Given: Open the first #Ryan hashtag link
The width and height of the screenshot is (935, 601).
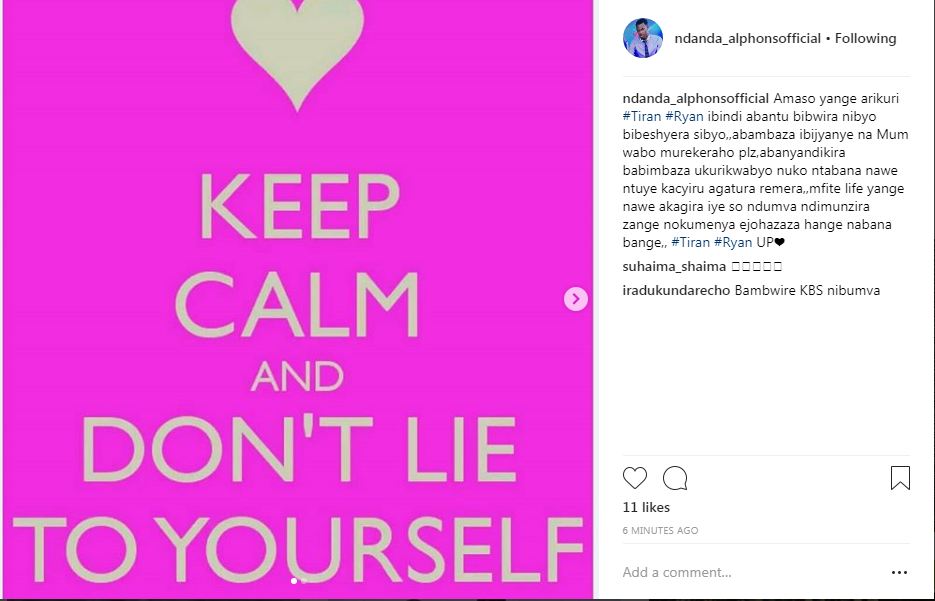Looking at the screenshot, I should 685,116.
